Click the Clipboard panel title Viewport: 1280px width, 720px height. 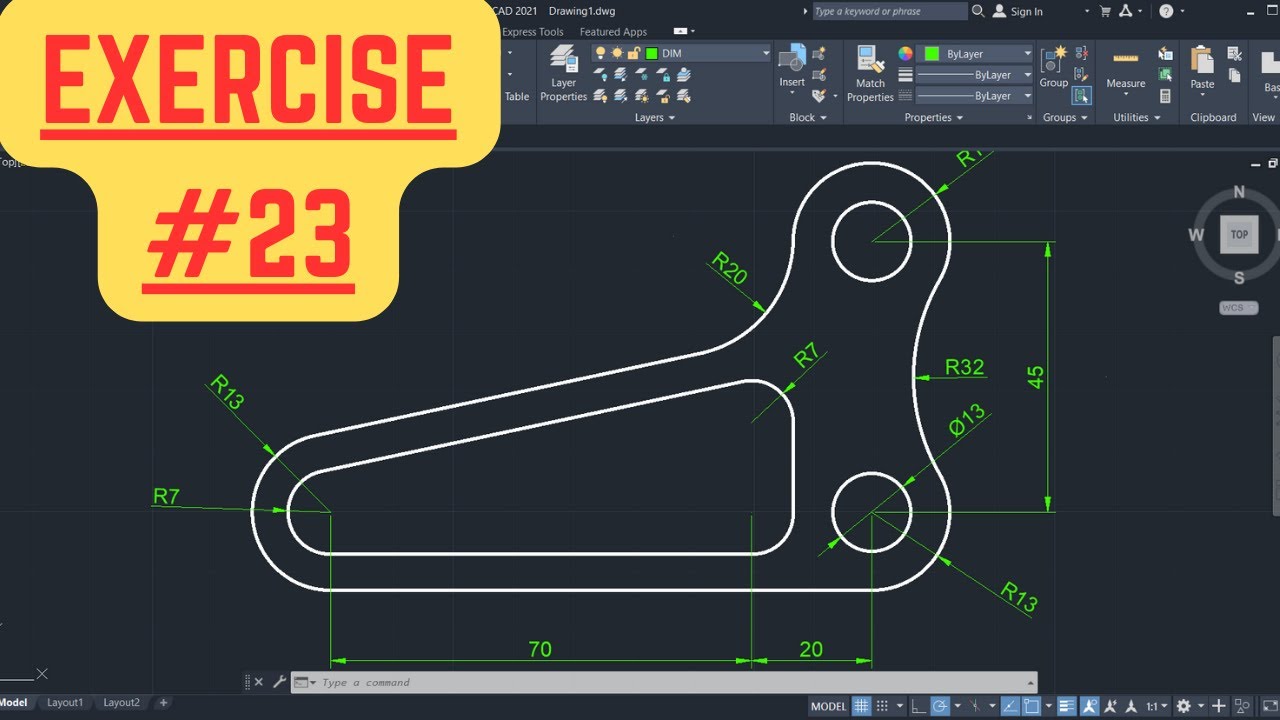[x=1213, y=118]
